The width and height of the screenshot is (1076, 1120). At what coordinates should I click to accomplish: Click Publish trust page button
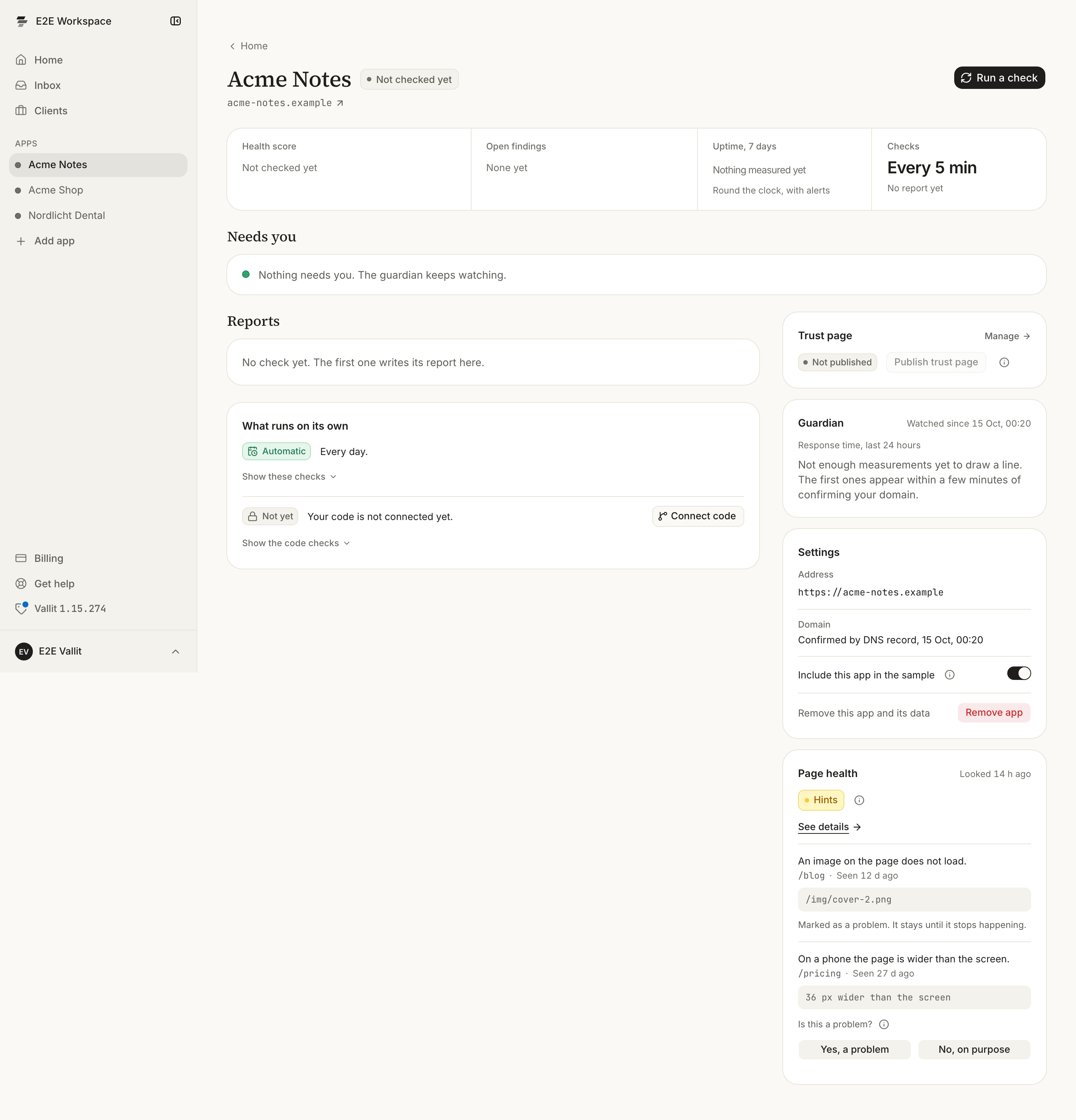click(936, 362)
